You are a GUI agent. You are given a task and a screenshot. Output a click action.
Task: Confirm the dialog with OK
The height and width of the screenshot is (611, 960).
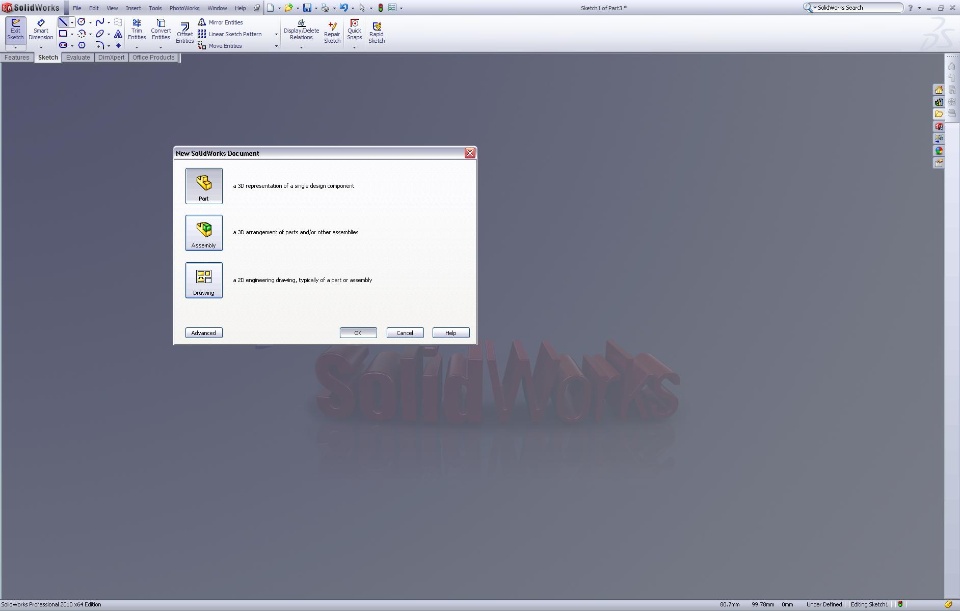[358, 333]
